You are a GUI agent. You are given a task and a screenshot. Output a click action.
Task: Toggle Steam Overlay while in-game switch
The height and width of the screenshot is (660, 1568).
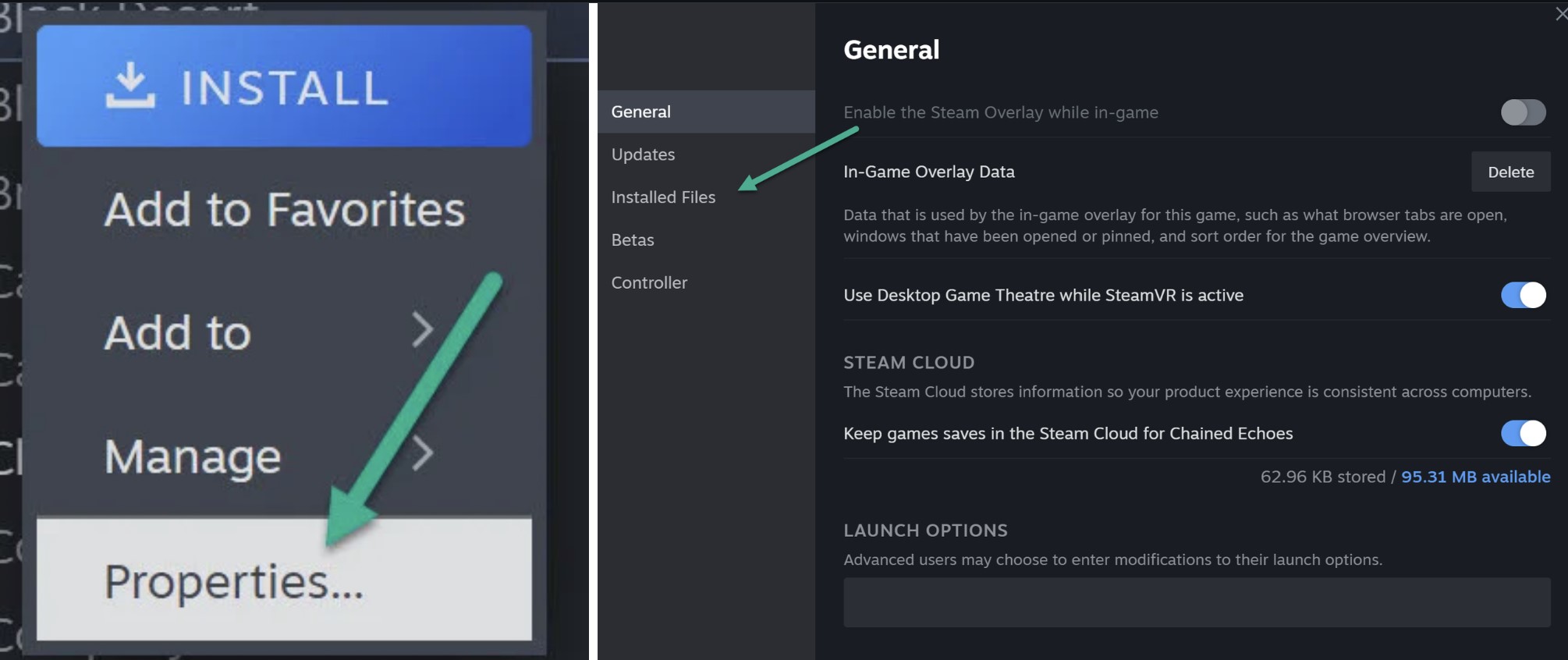(1523, 112)
